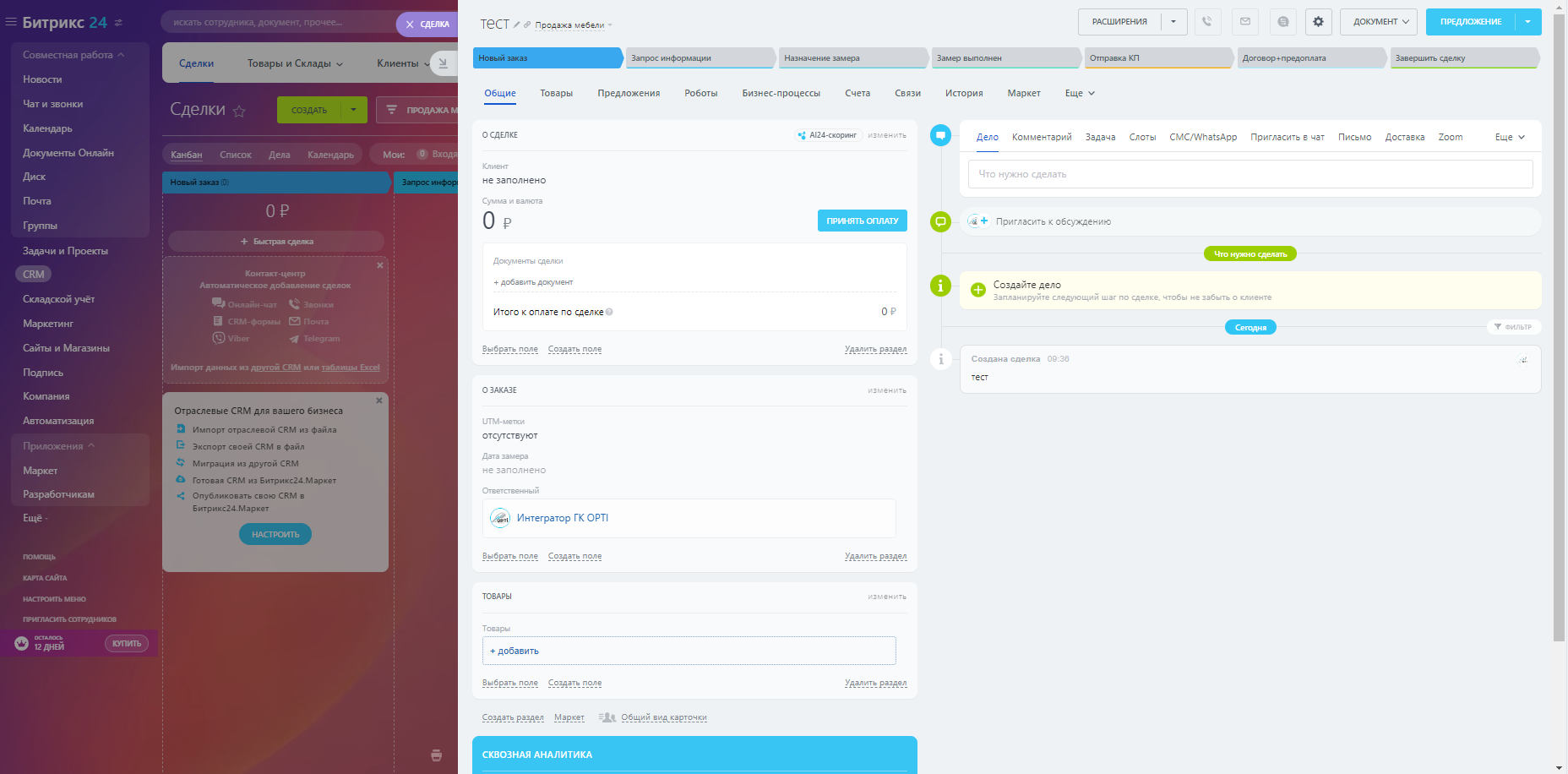Close the Контакт-центр kanban card
1568x774 pixels.
[x=380, y=265]
